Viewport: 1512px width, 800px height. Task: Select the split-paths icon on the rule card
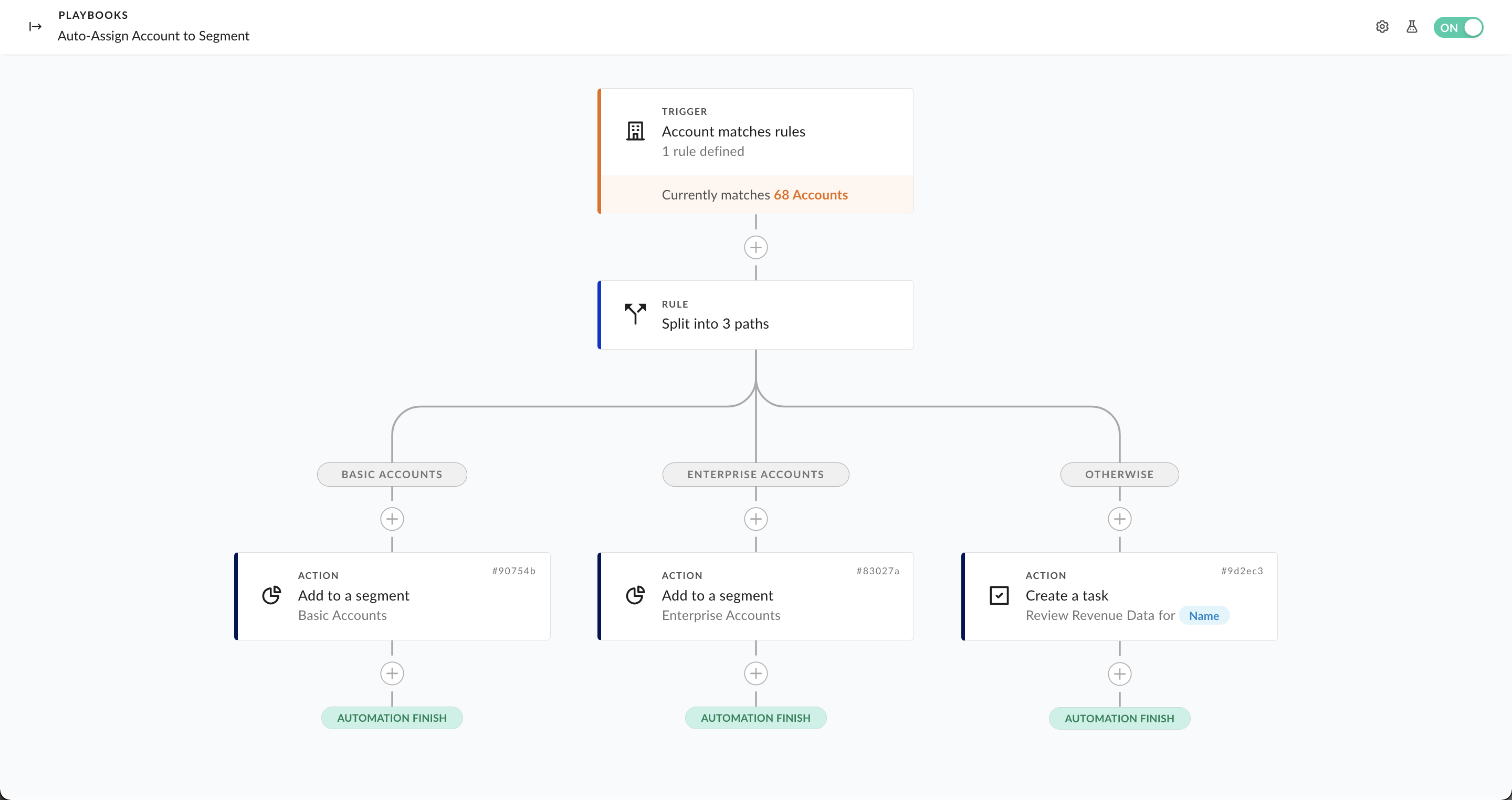pos(635,314)
